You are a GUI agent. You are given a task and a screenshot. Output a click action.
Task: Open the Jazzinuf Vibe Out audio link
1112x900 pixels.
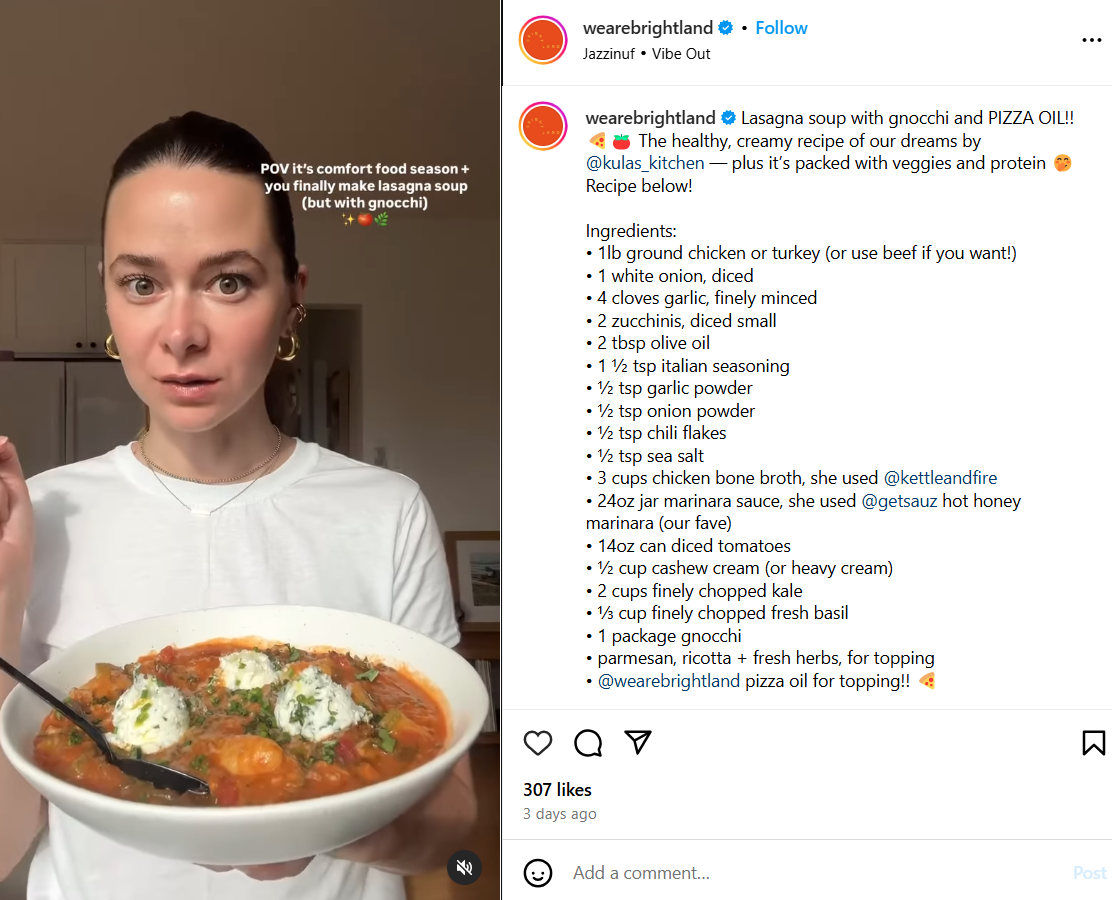(x=647, y=54)
